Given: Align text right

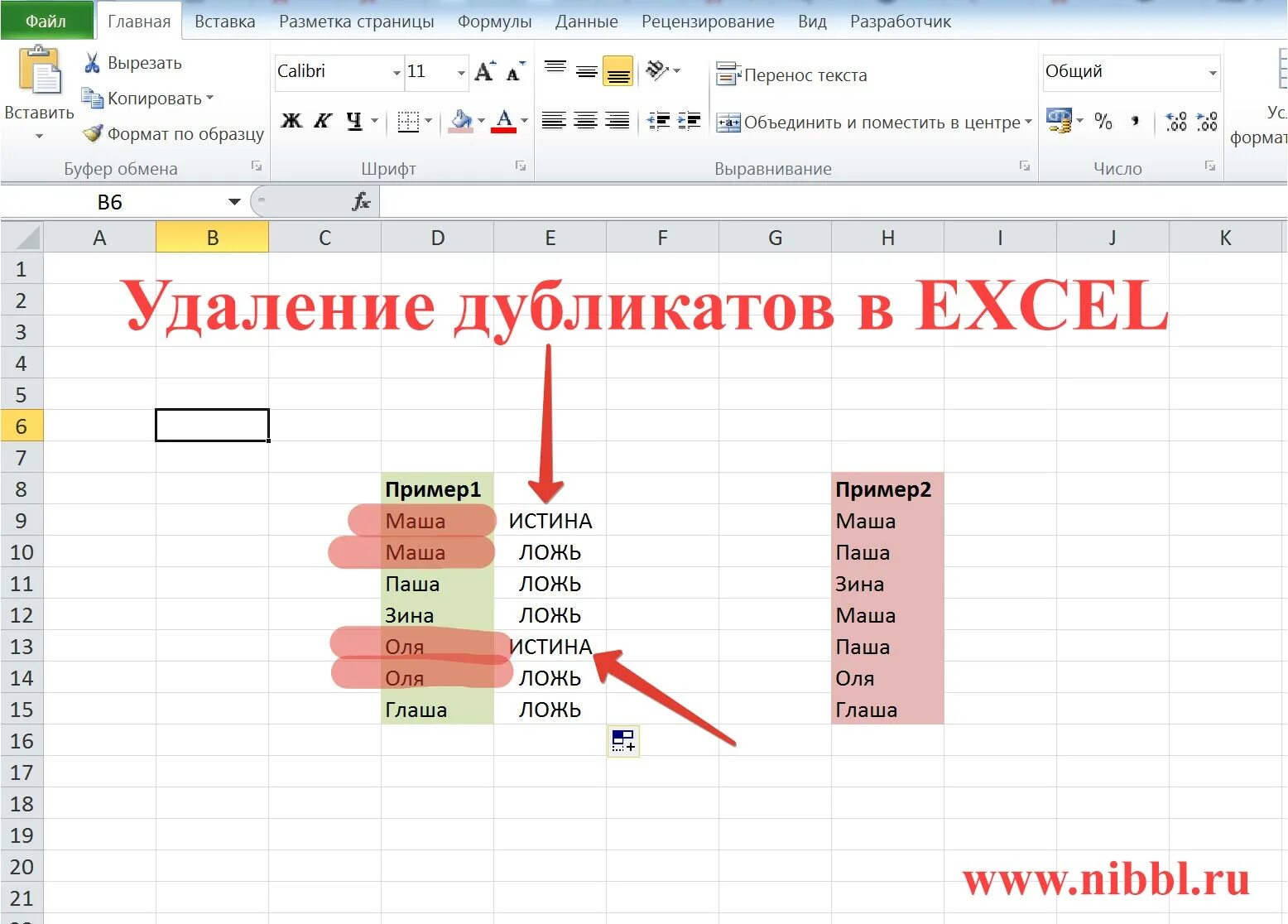Looking at the screenshot, I should pyautogui.click(x=617, y=121).
